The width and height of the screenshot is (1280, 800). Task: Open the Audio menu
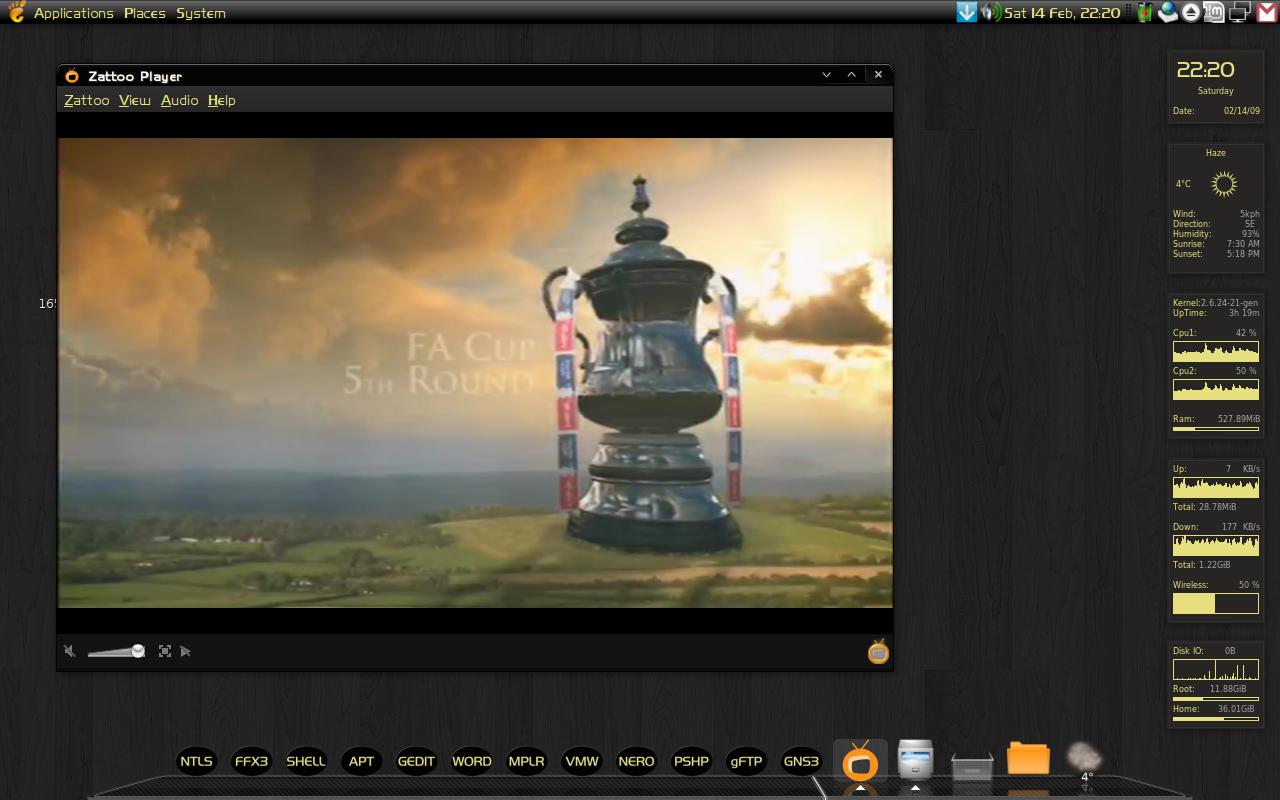(x=180, y=100)
